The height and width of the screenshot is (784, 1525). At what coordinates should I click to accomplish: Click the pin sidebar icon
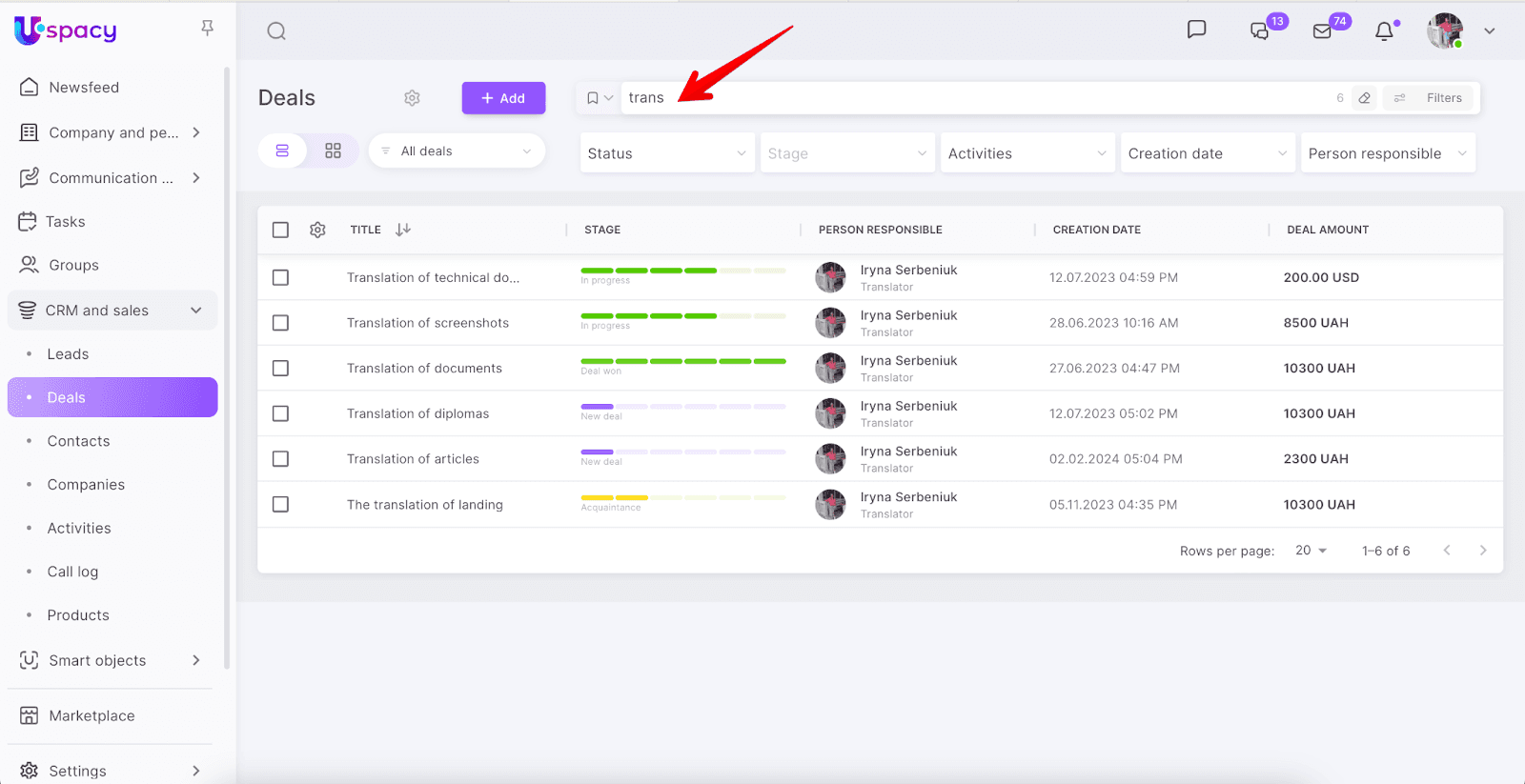pyautogui.click(x=207, y=29)
